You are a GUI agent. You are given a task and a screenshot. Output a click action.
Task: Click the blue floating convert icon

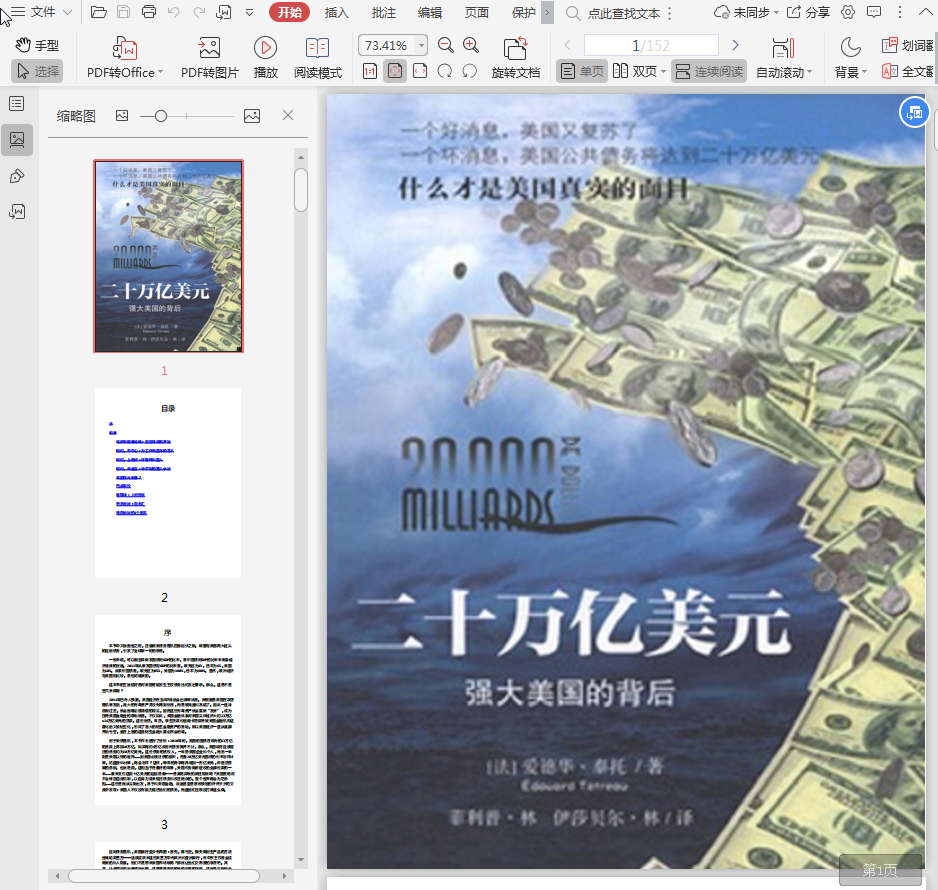914,112
